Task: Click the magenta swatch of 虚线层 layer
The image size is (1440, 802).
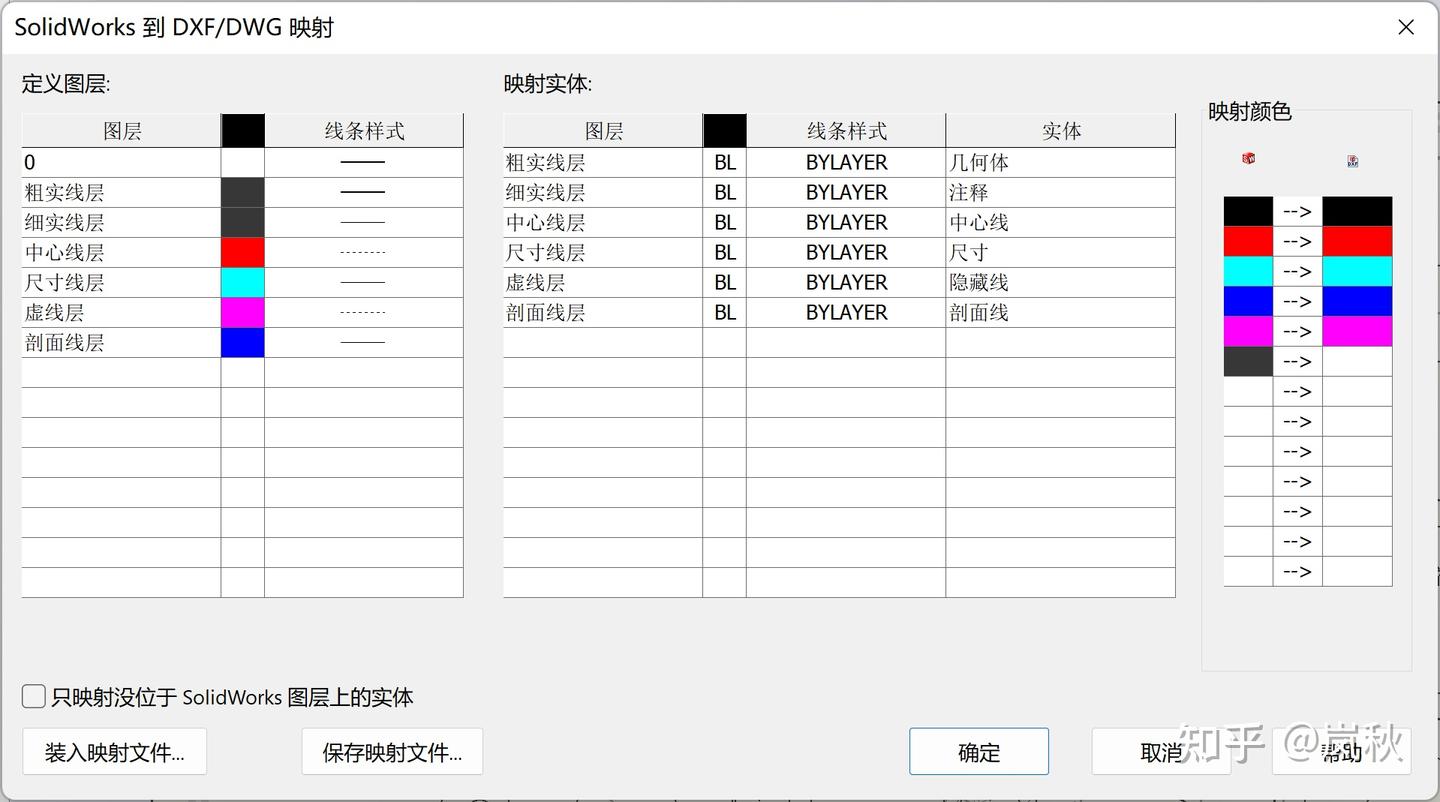Action: pos(242,312)
